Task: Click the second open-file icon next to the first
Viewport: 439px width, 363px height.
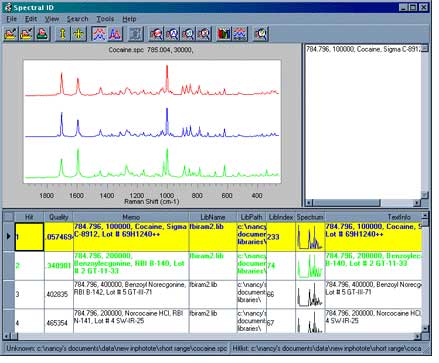Action: (x=27, y=34)
